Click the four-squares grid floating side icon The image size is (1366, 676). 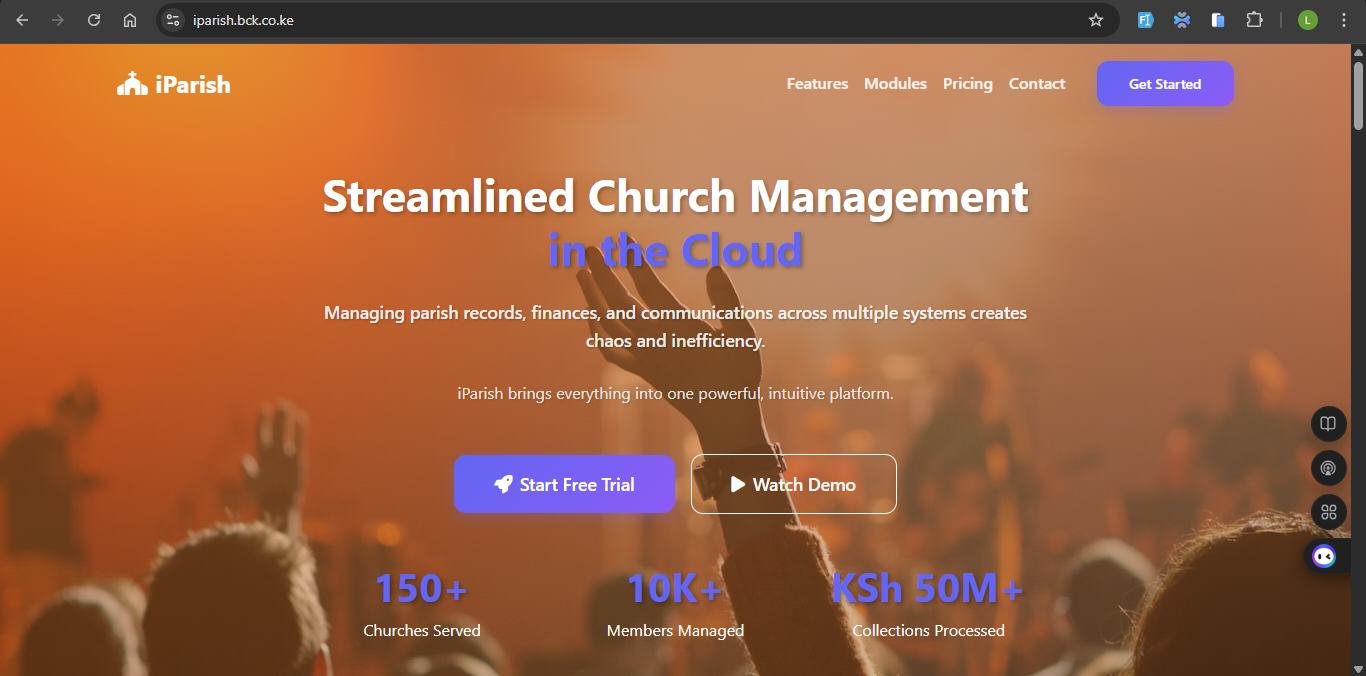tap(1328, 512)
